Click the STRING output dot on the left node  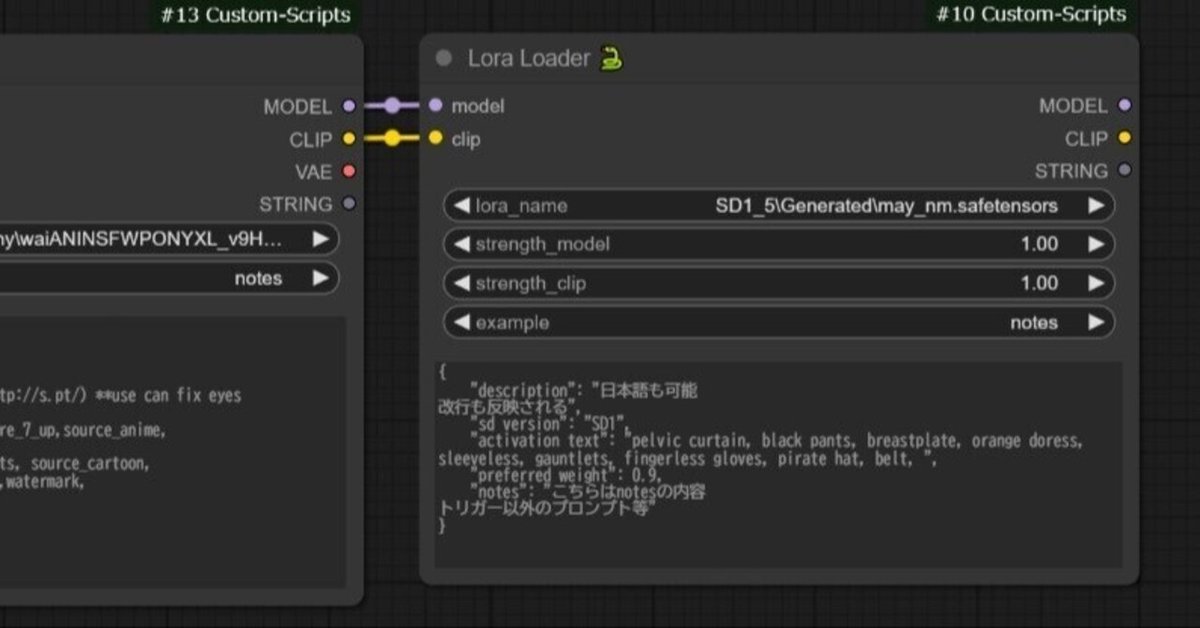347,203
